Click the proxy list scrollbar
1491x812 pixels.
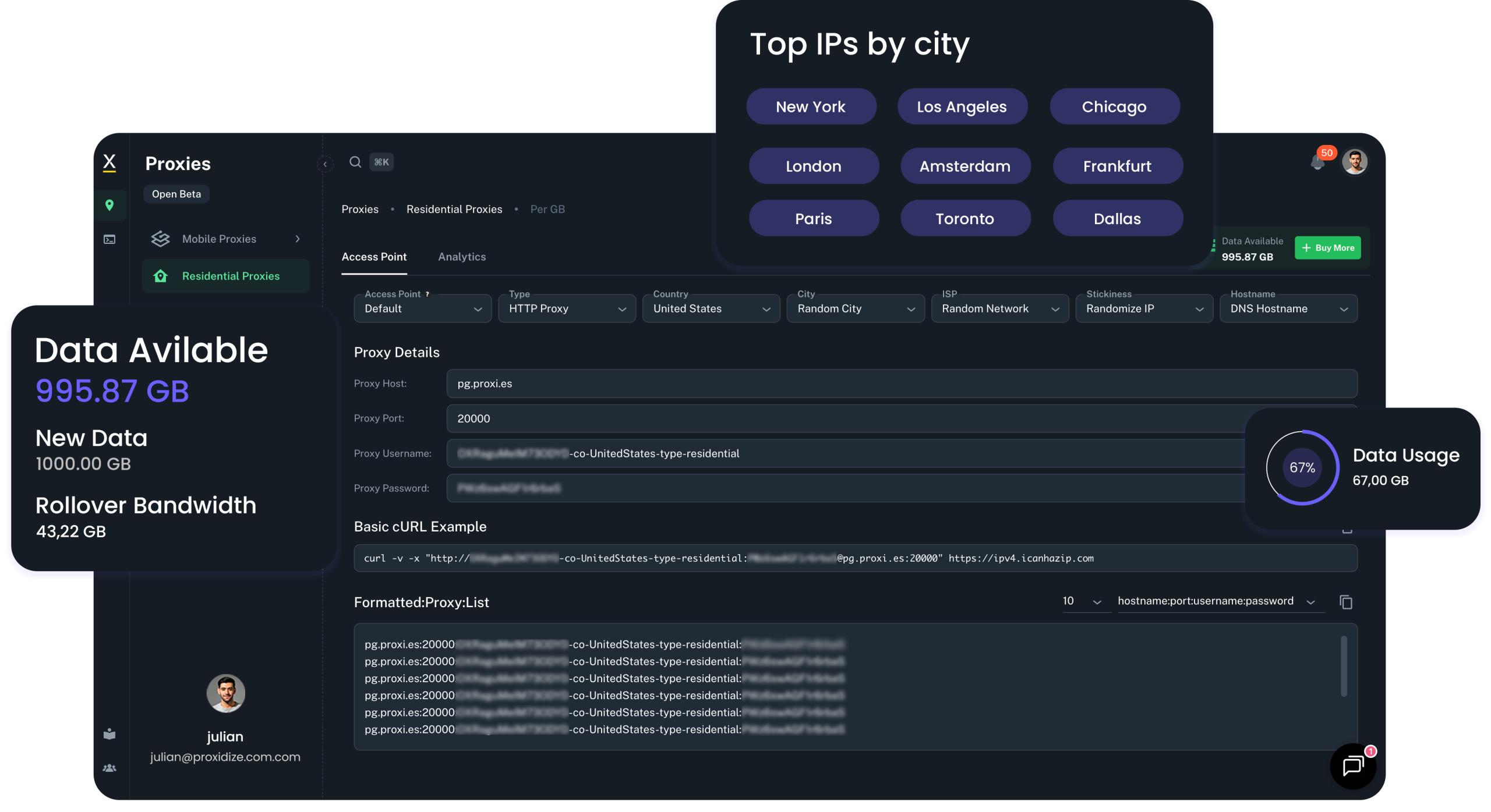(1344, 666)
